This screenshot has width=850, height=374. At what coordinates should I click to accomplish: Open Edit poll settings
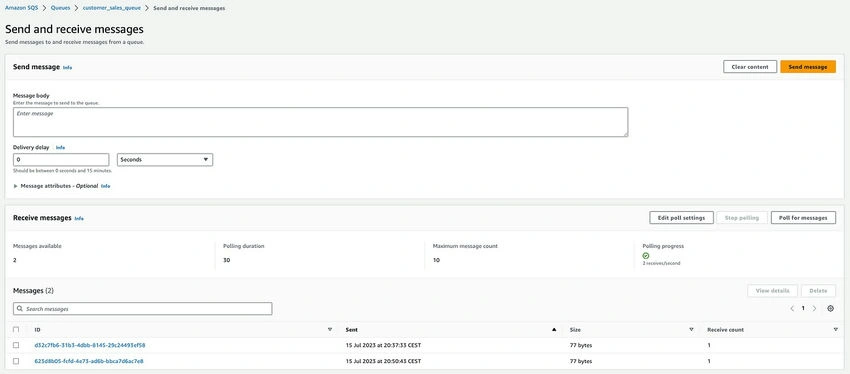coord(681,217)
